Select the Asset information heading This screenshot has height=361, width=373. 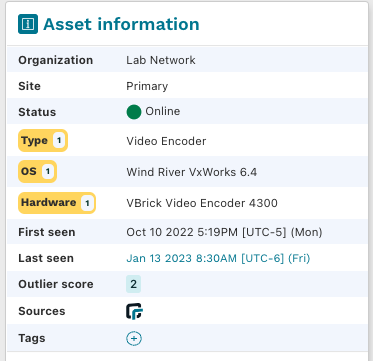tap(121, 24)
